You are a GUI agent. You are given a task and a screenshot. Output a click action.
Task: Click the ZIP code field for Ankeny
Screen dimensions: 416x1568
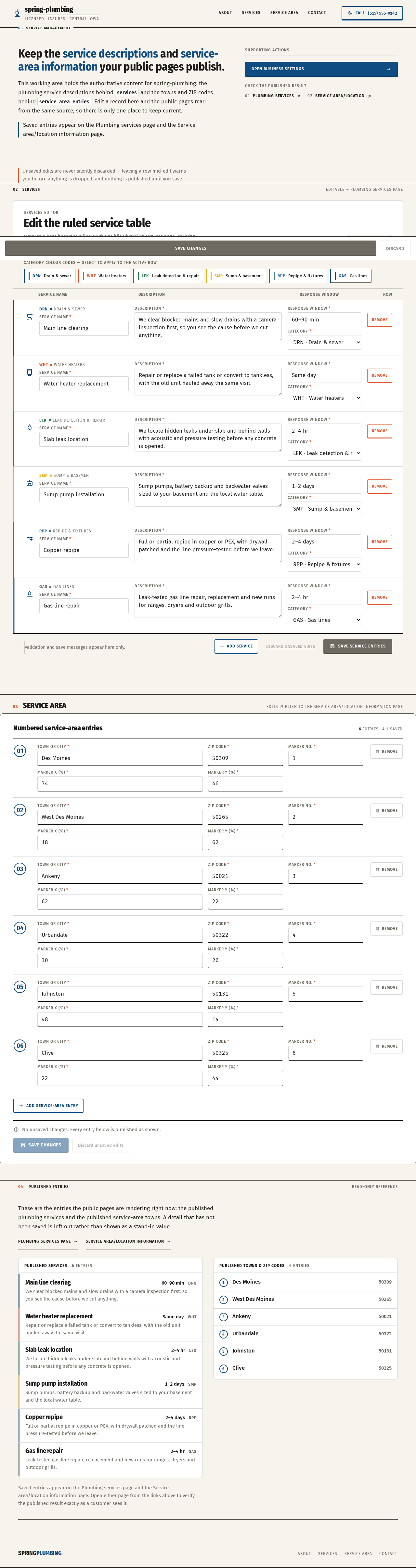(x=245, y=876)
